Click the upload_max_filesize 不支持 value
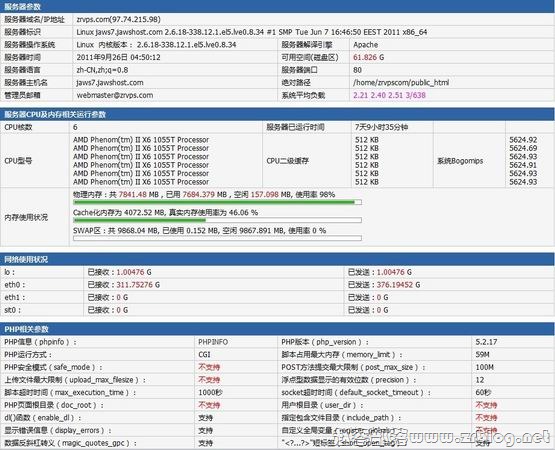This screenshot has height=450, width=555. 209,380
